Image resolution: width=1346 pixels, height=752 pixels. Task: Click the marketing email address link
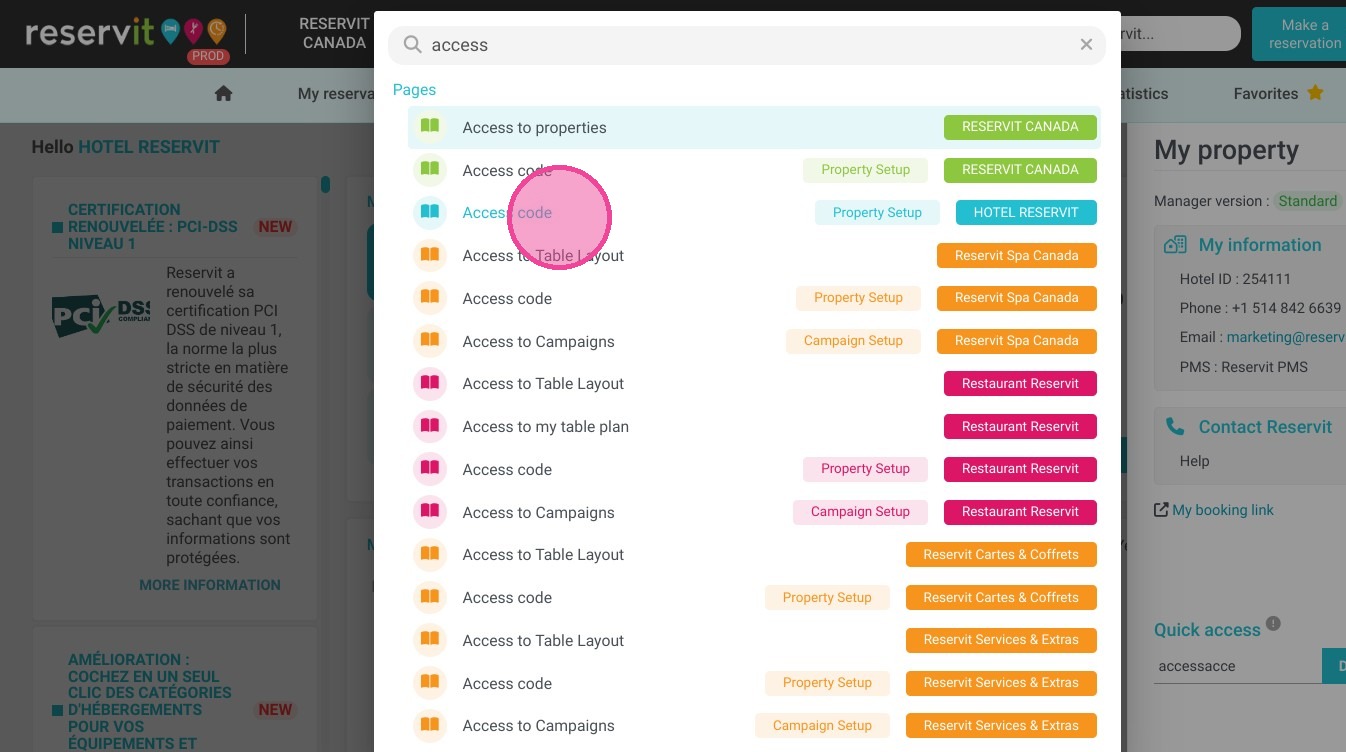(x=1286, y=337)
